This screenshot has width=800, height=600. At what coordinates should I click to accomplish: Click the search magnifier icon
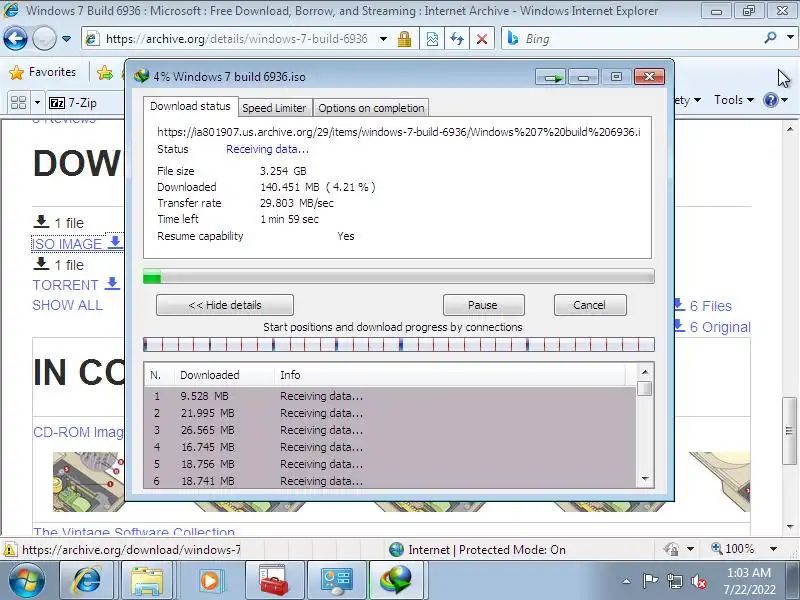770,38
